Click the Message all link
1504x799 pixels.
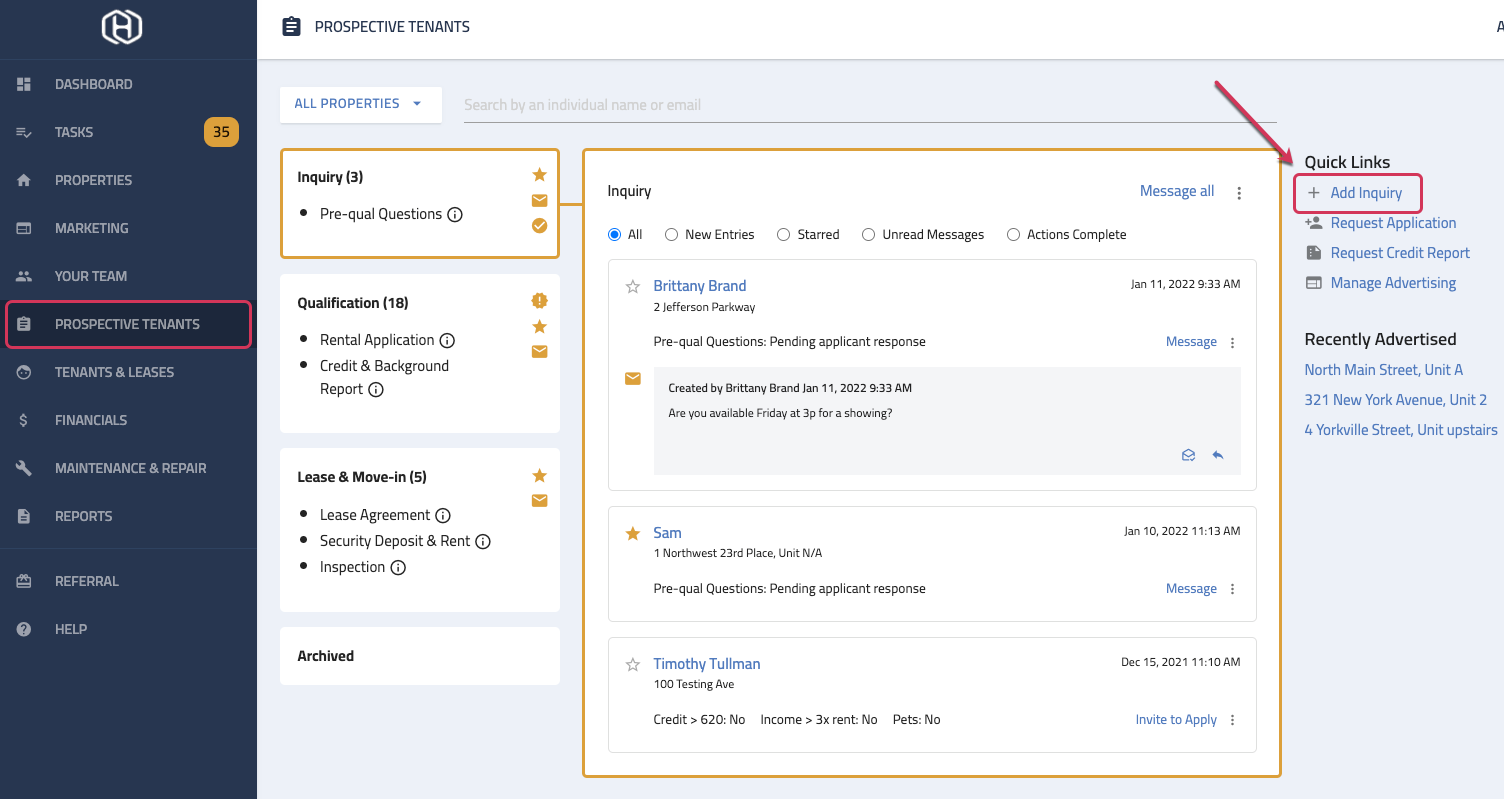click(1177, 191)
